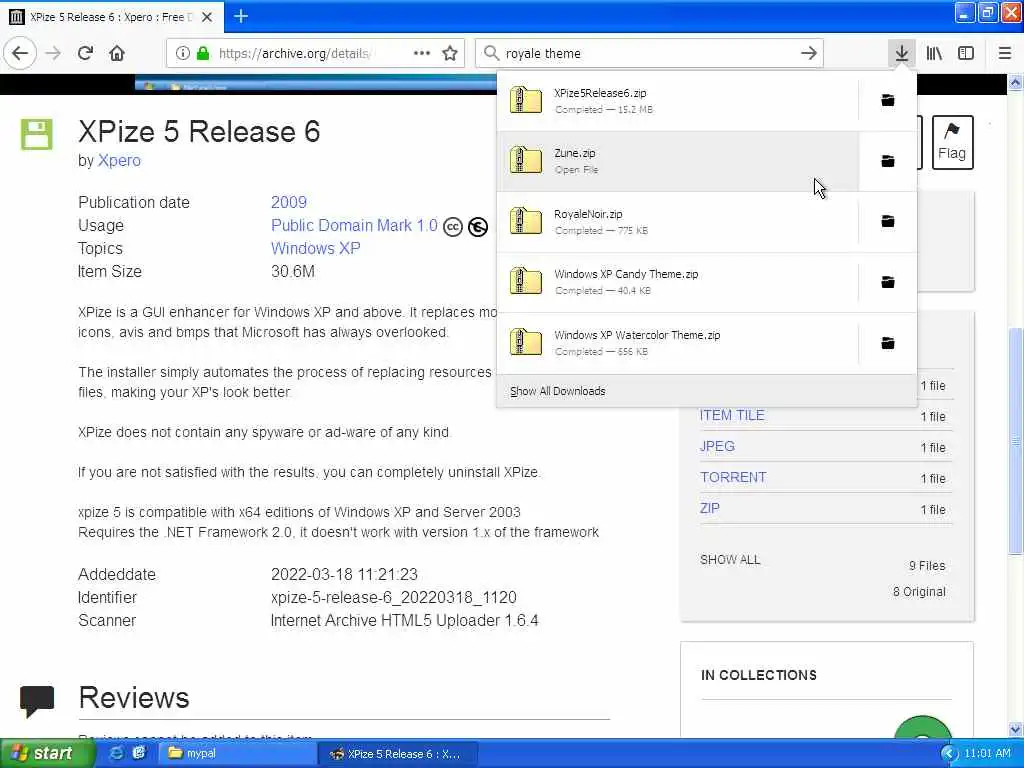Click the 9 Files count
The height and width of the screenshot is (768, 1024).
tap(927, 566)
